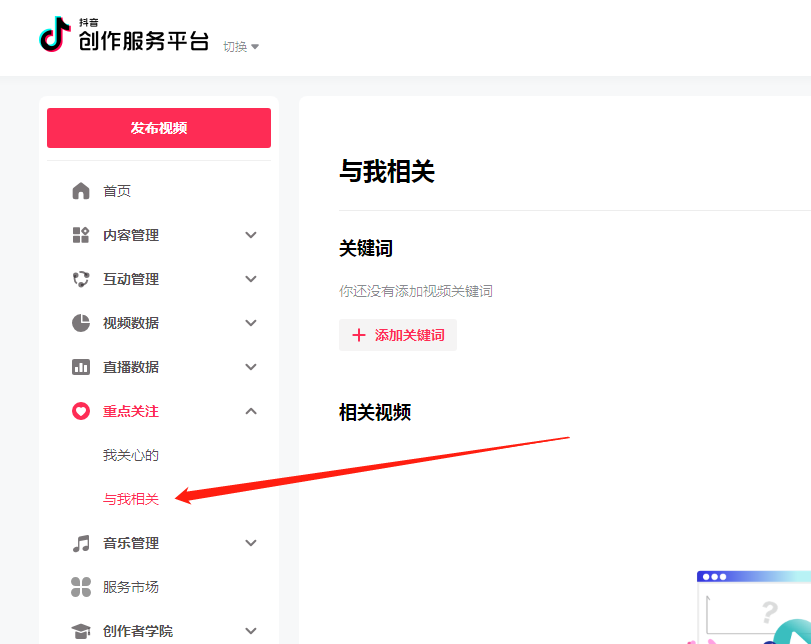
Task: Click the red plus icon in 添加关键词
Action: pyautogui.click(x=359, y=335)
